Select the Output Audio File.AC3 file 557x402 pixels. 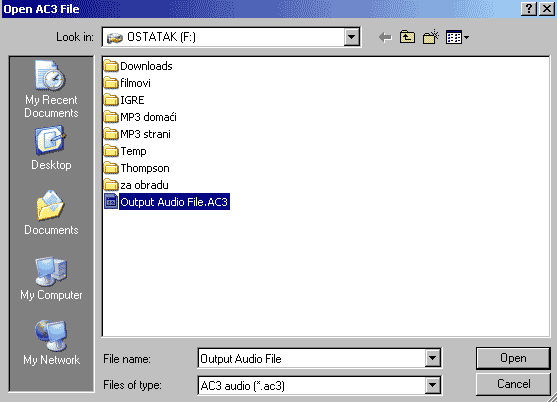tap(167, 202)
